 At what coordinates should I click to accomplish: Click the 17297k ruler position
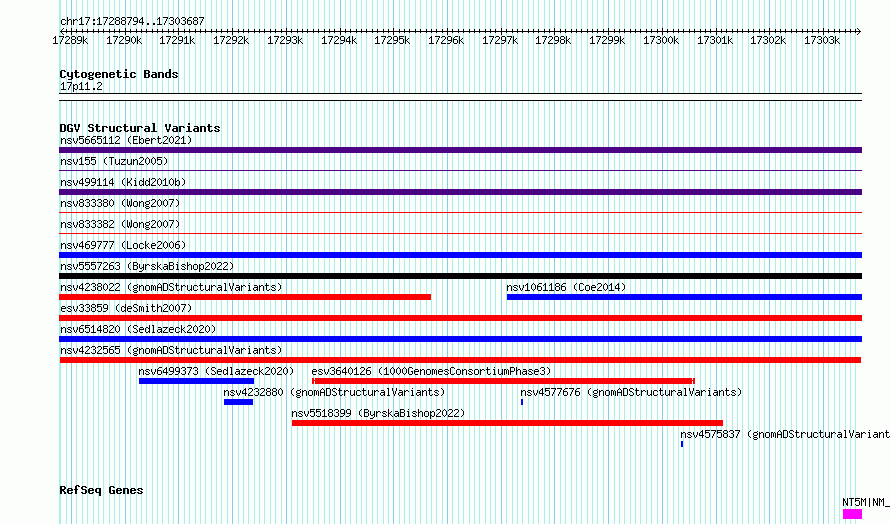pos(500,40)
